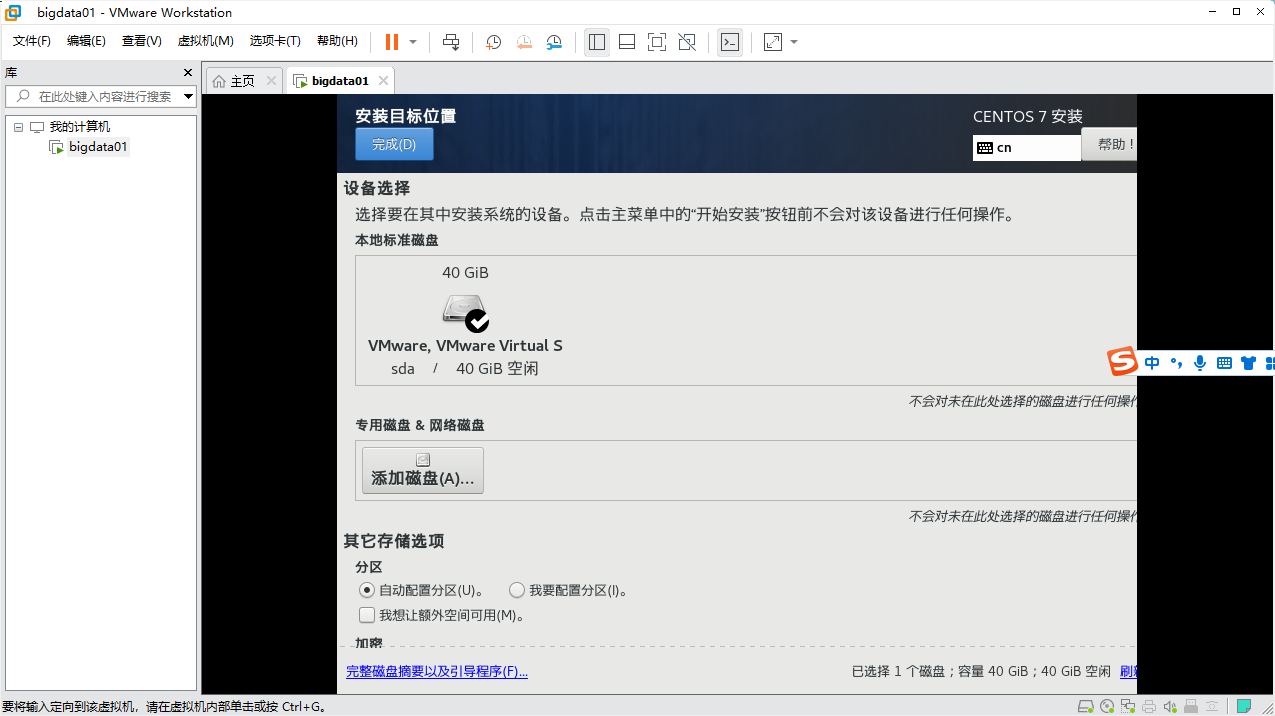Image resolution: width=1275 pixels, height=716 pixels.
Task: Select 我要配置分区(I) radio button
Action: tap(517, 590)
